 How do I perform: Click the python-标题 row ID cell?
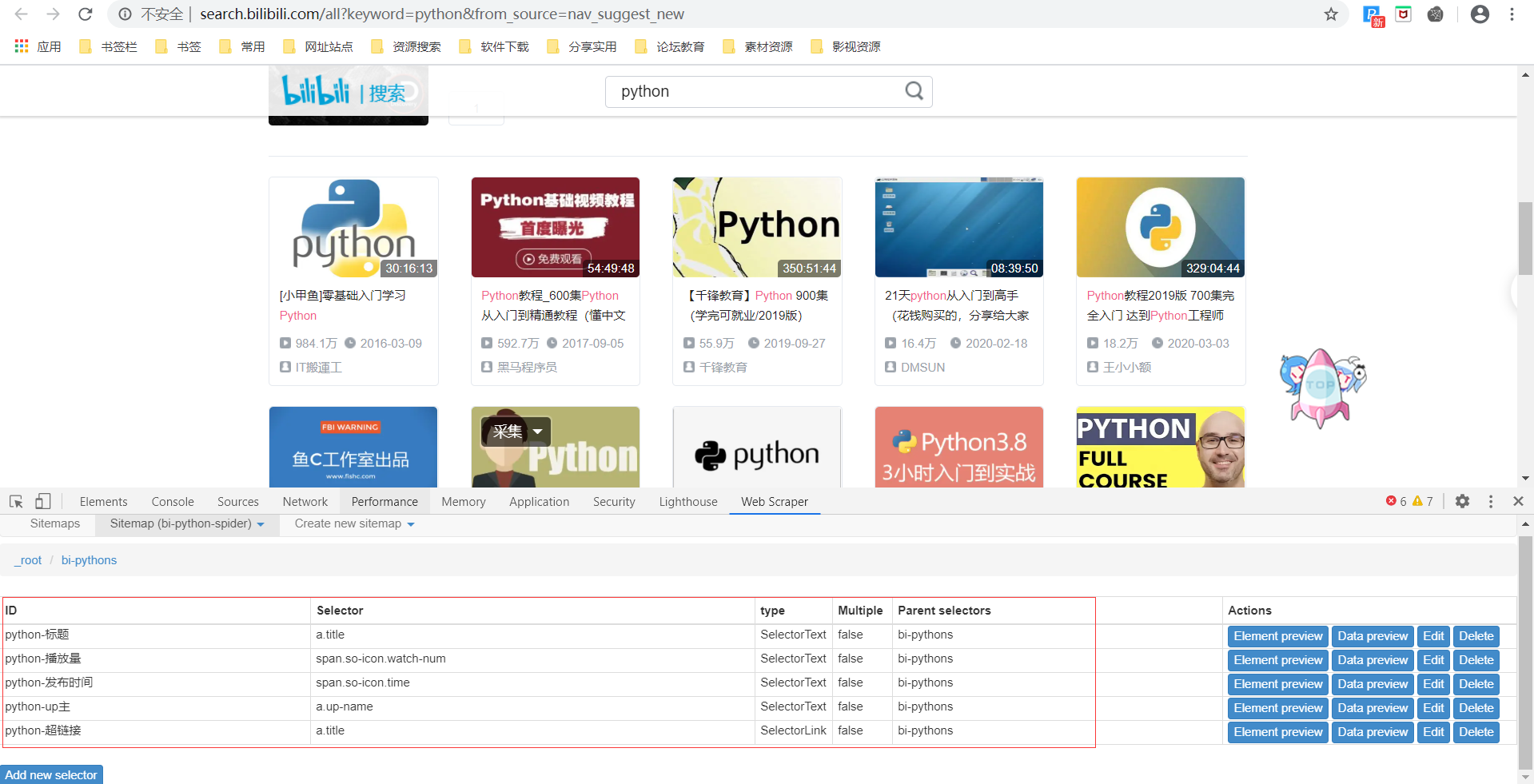click(x=157, y=635)
